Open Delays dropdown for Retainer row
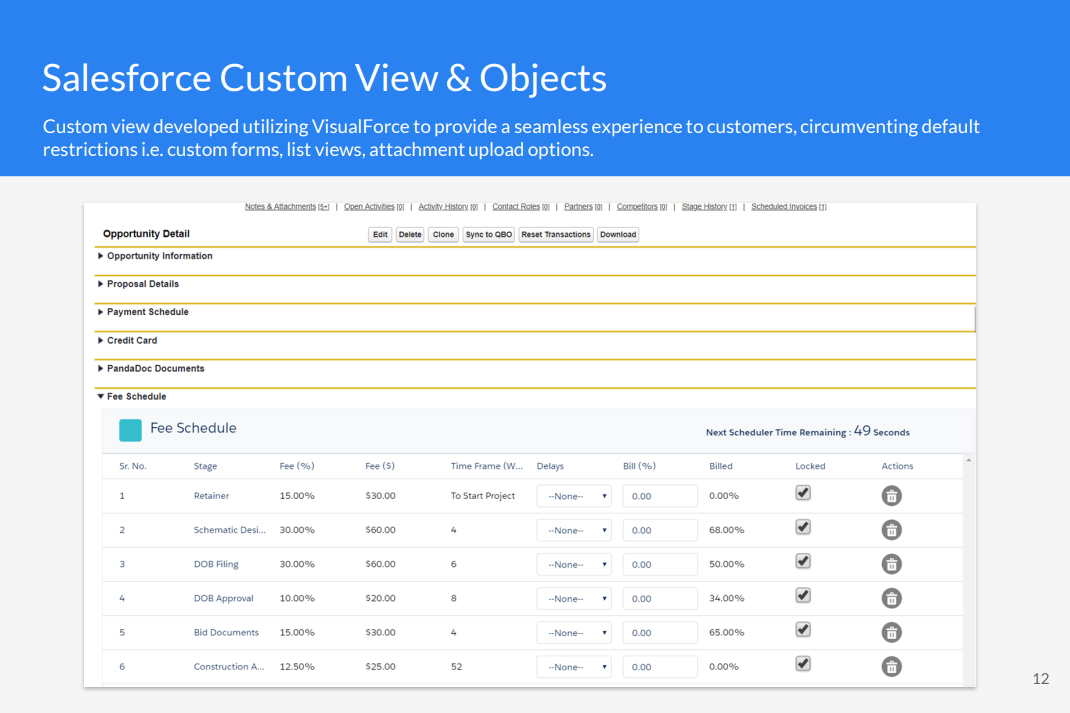The image size is (1070, 713). pyautogui.click(x=574, y=496)
